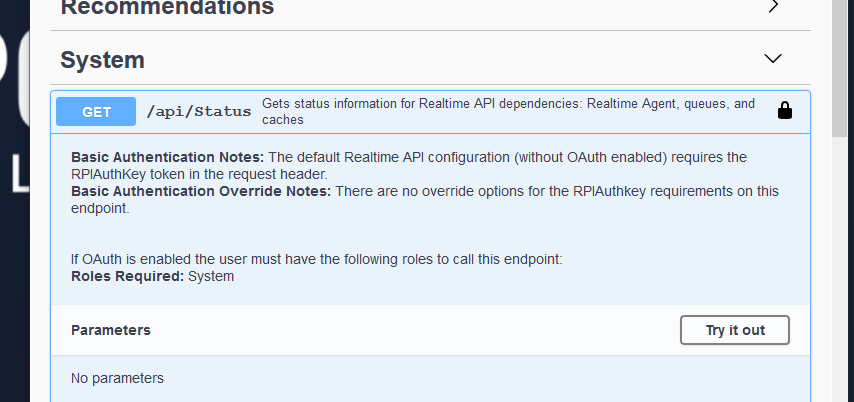
Task: Click the lock authorization icon on /api/Status
Action: (785, 111)
